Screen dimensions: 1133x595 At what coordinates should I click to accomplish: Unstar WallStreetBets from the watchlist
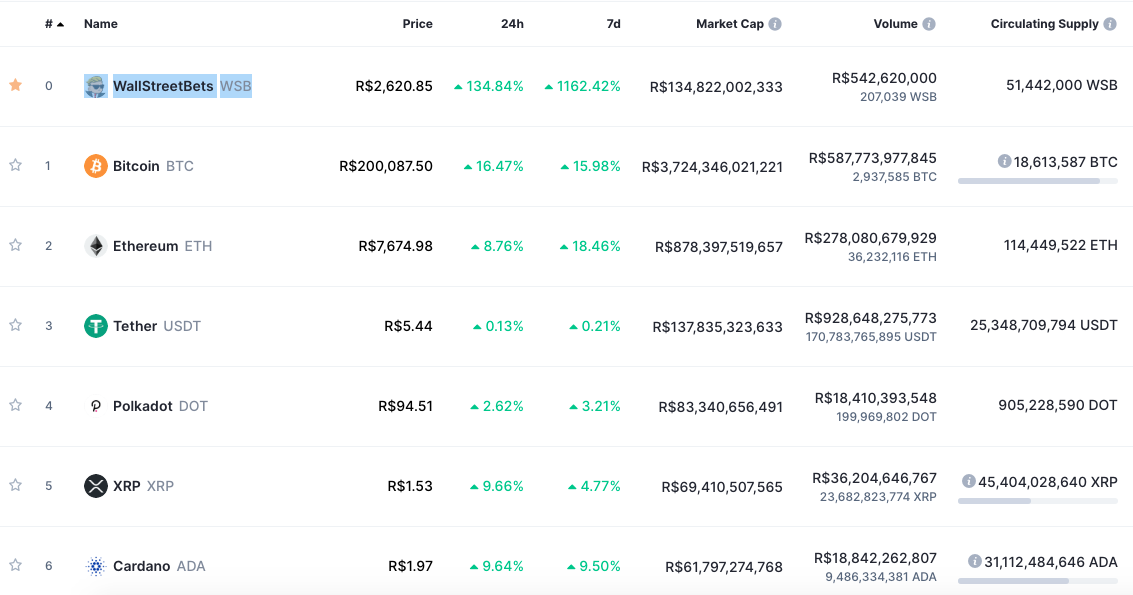pyautogui.click(x=15, y=85)
